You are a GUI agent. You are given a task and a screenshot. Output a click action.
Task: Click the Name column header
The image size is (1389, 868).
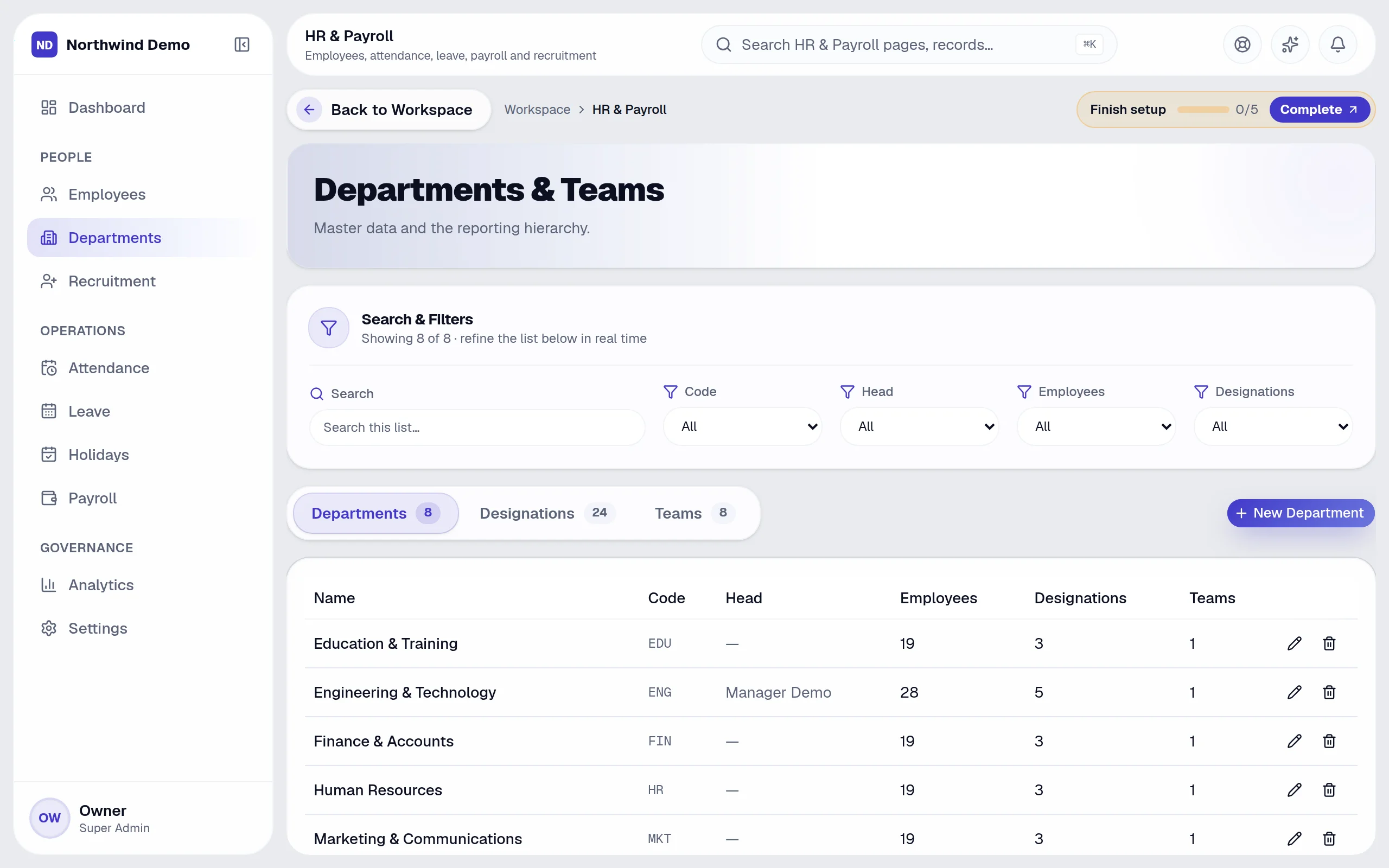tap(334, 598)
